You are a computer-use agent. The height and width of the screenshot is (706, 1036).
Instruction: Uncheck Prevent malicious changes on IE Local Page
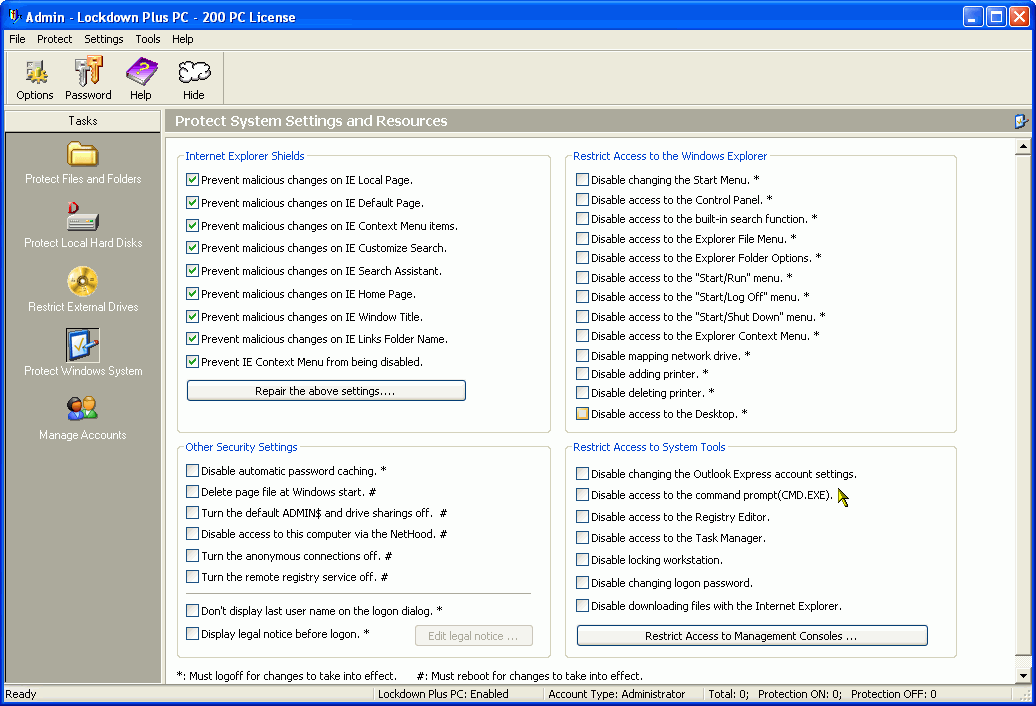click(192, 180)
